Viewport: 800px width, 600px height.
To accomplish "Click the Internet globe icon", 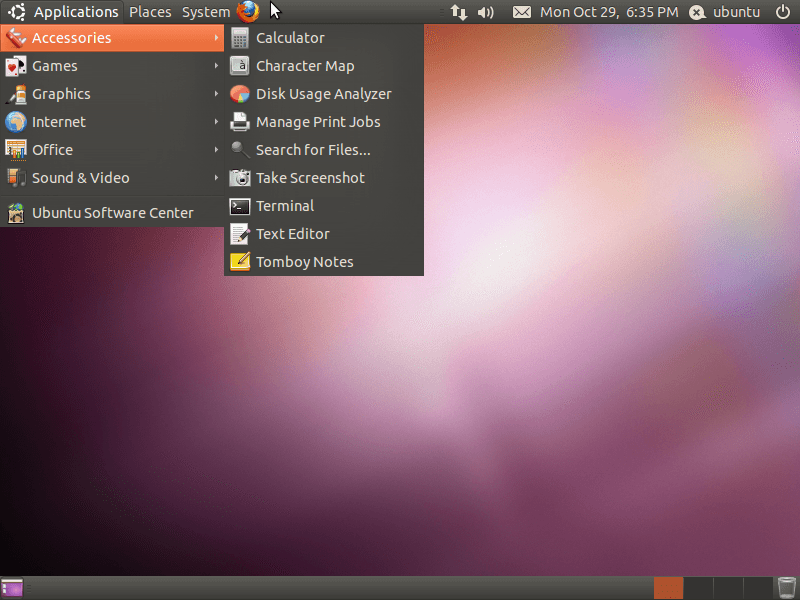I will tap(15, 122).
